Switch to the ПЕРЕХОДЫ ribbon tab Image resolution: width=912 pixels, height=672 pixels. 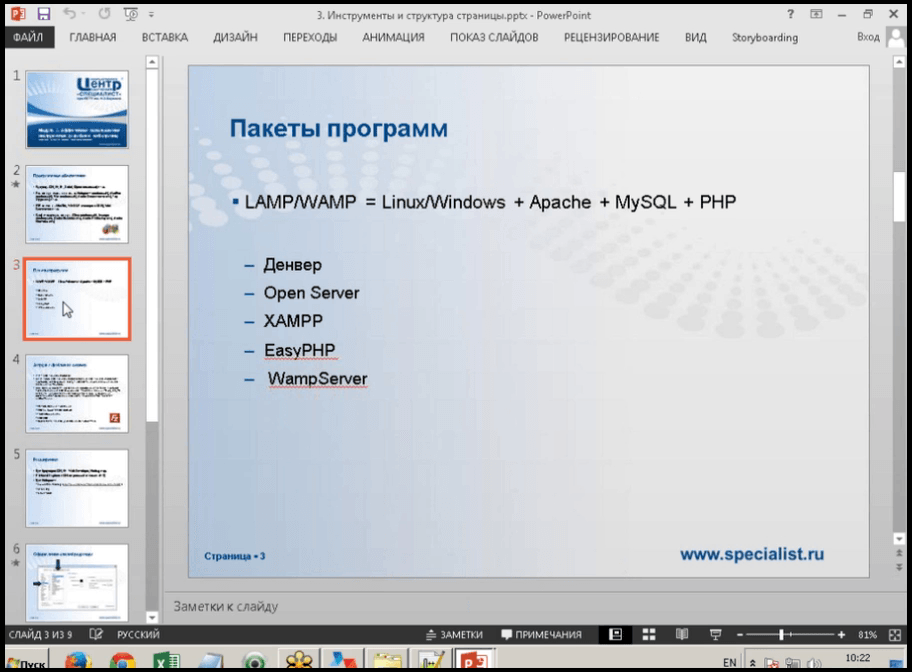pos(310,37)
